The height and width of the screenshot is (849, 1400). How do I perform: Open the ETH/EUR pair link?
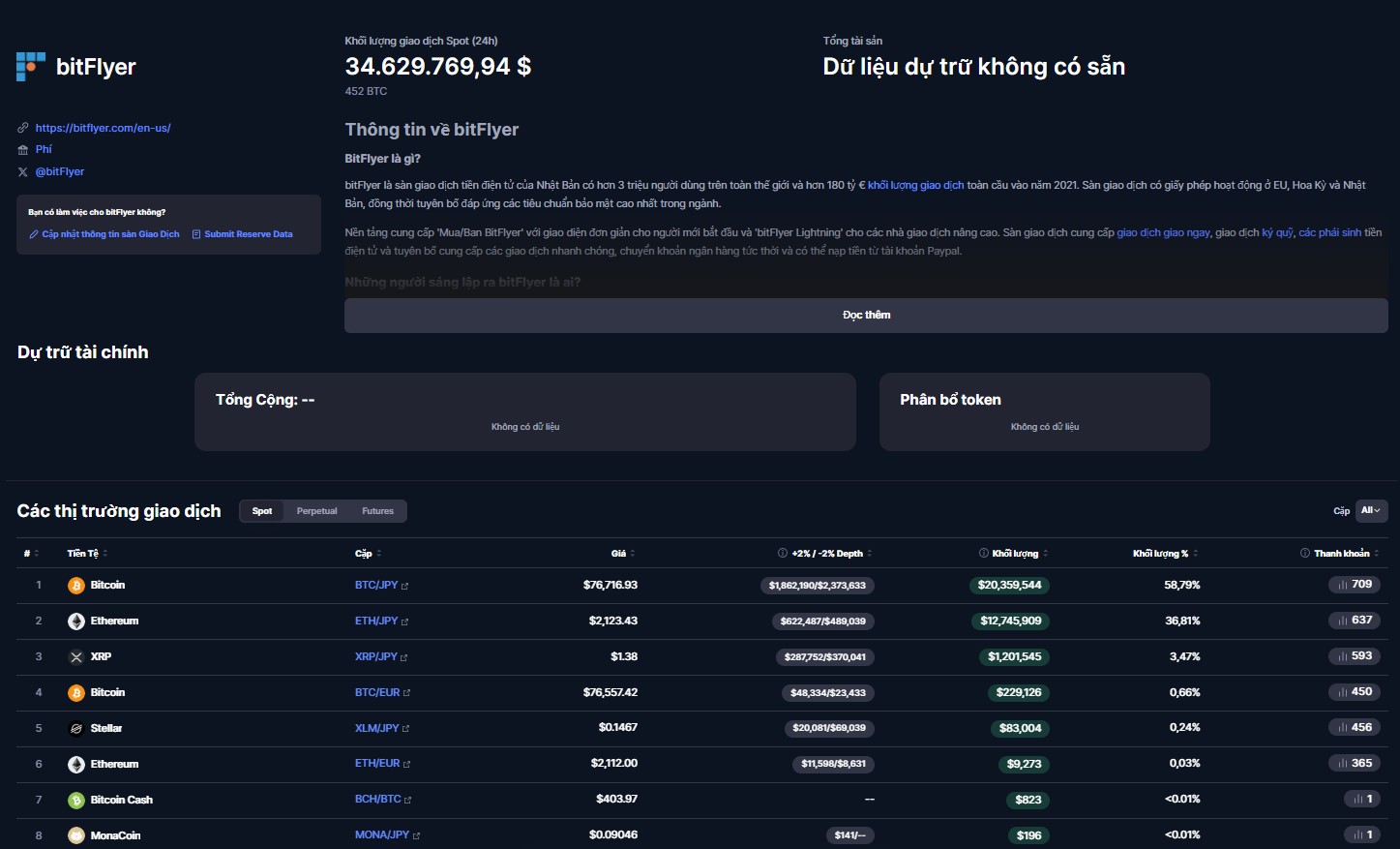point(377,764)
